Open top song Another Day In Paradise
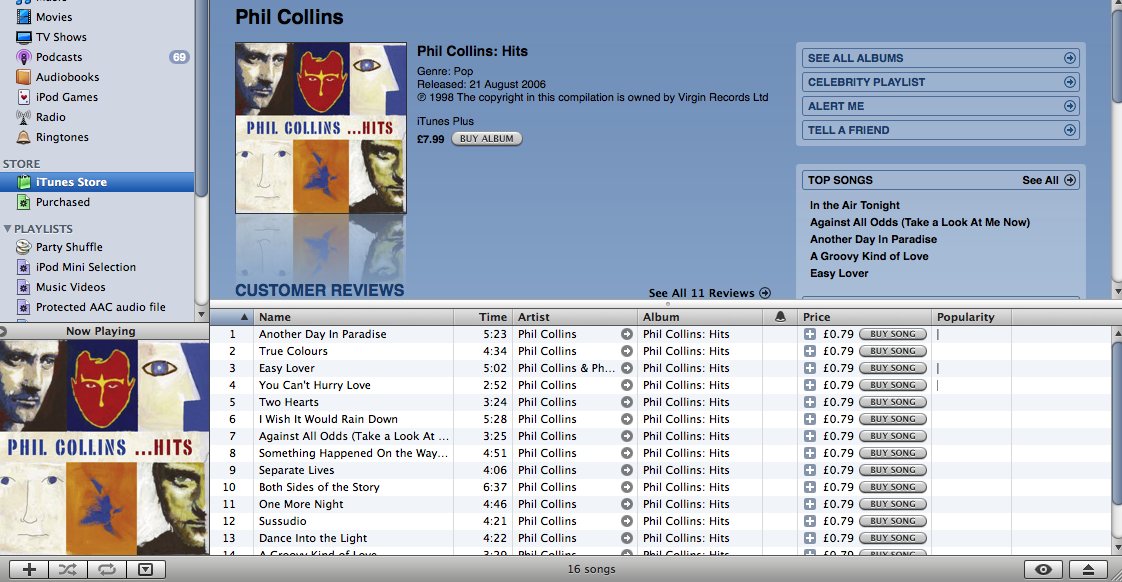The image size is (1122, 582). coord(873,239)
